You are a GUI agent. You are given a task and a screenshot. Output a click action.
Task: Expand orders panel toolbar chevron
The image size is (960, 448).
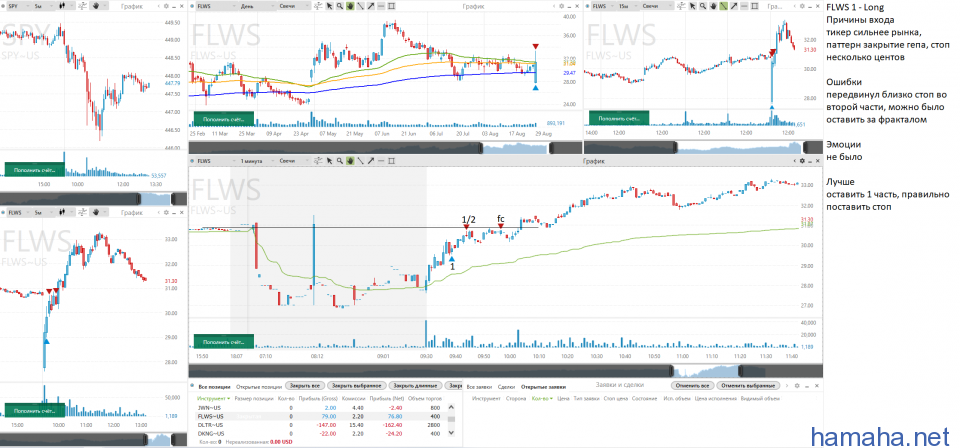tap(787, 386)
